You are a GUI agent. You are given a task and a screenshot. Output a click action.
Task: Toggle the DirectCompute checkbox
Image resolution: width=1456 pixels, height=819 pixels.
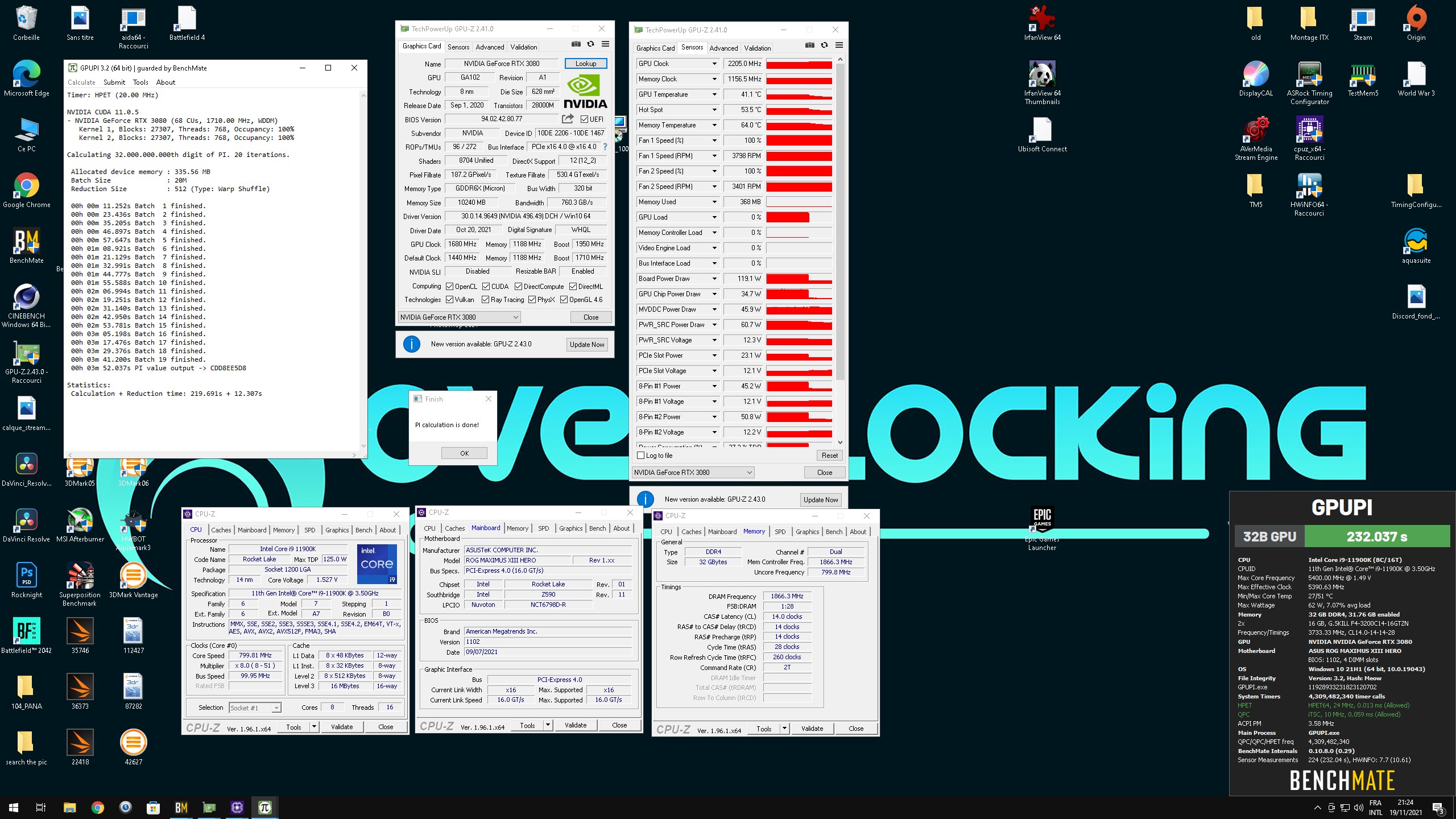pos(518,287)
